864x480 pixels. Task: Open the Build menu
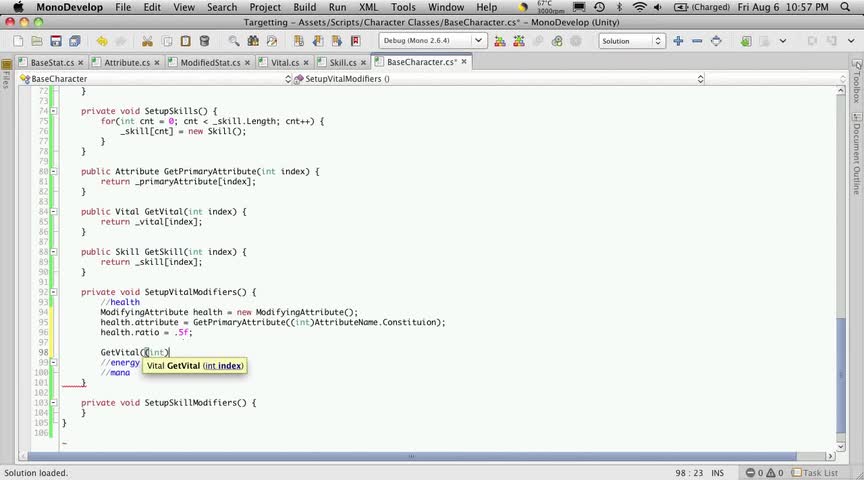[x=305, y=7]
